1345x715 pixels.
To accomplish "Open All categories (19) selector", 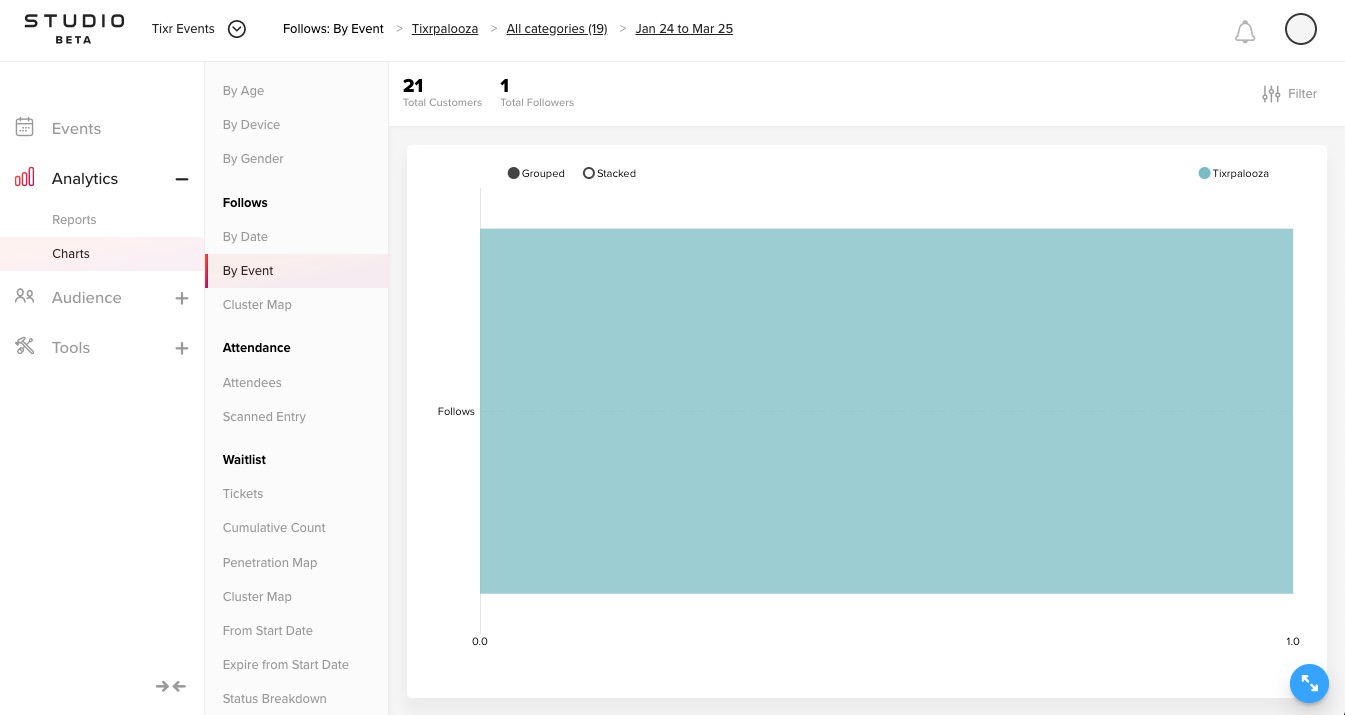I will [x=557, y=29].
